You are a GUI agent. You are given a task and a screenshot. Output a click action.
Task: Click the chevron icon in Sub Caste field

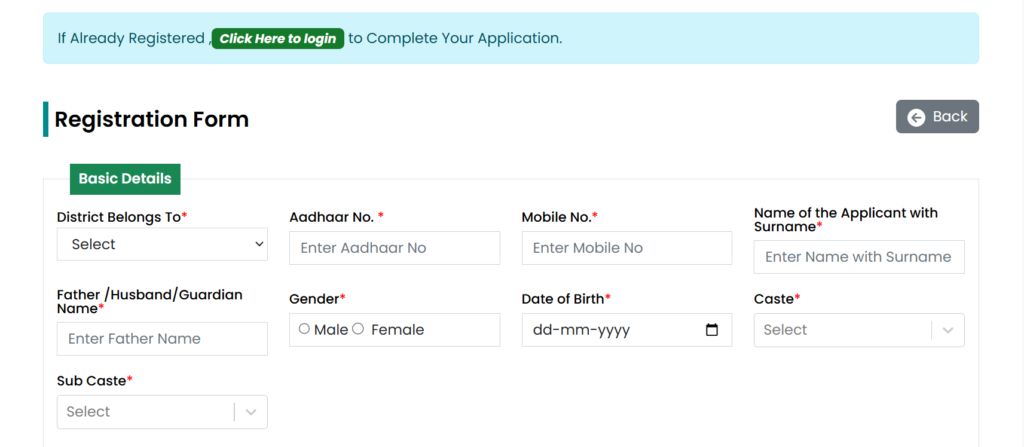[x=251, y=412]
